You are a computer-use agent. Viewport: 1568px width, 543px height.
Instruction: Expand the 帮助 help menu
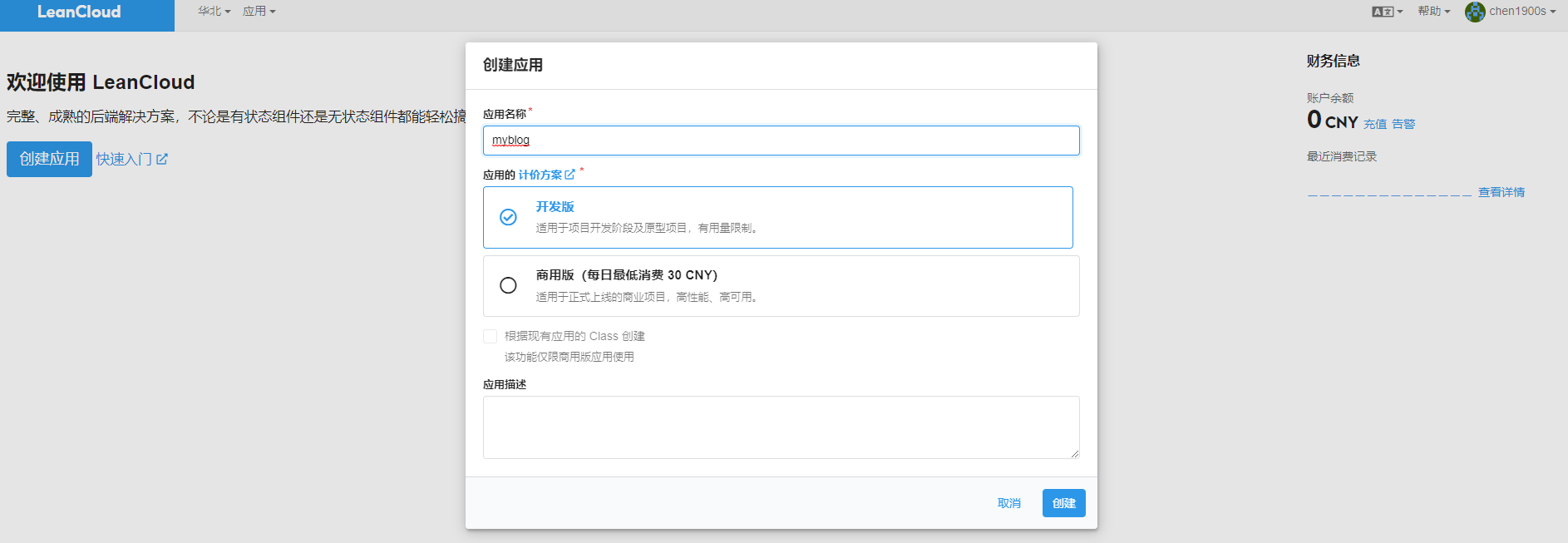pos(1433,12)
